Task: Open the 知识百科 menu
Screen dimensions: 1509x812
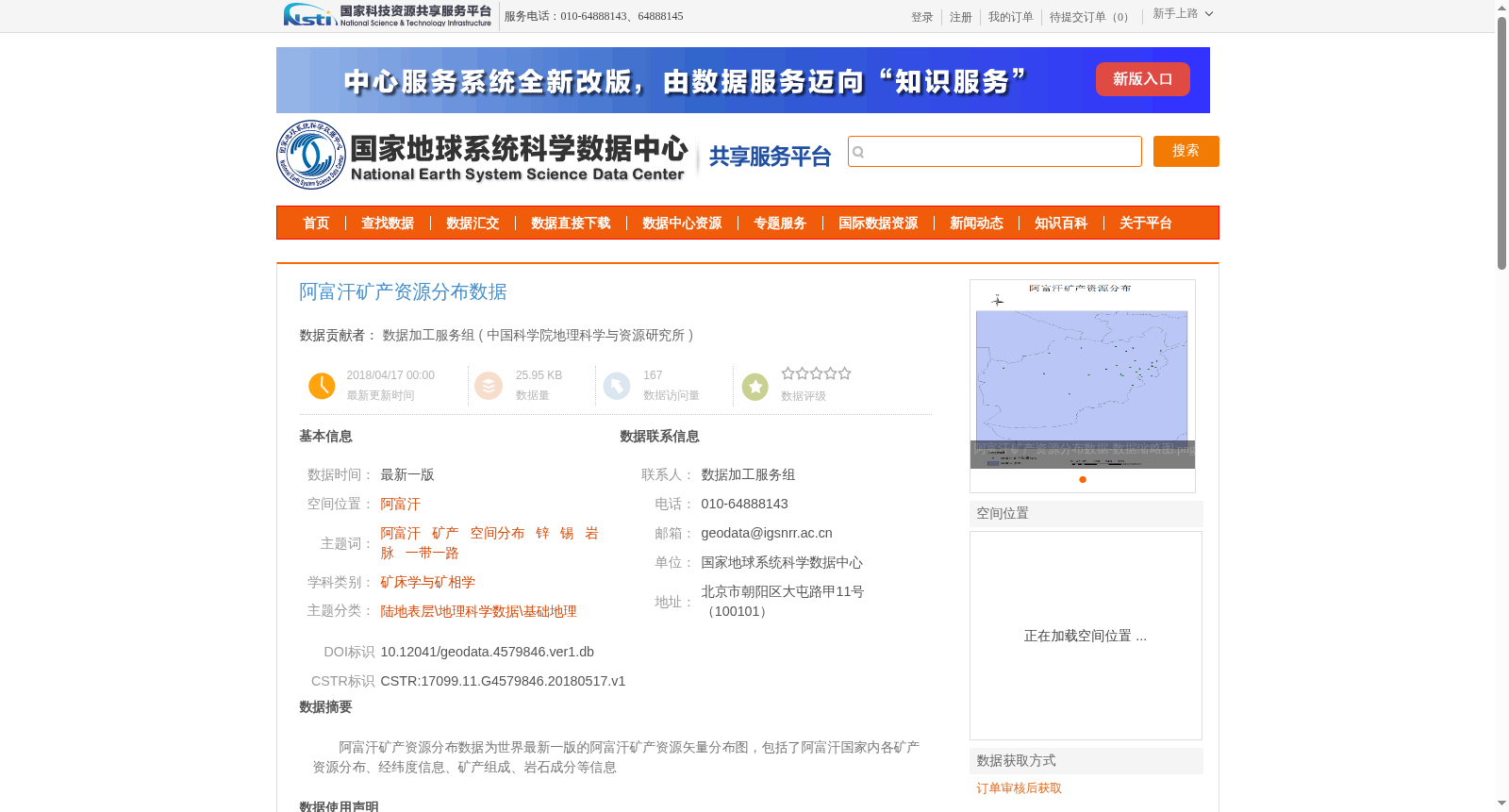Action: tap(1061, 223)
